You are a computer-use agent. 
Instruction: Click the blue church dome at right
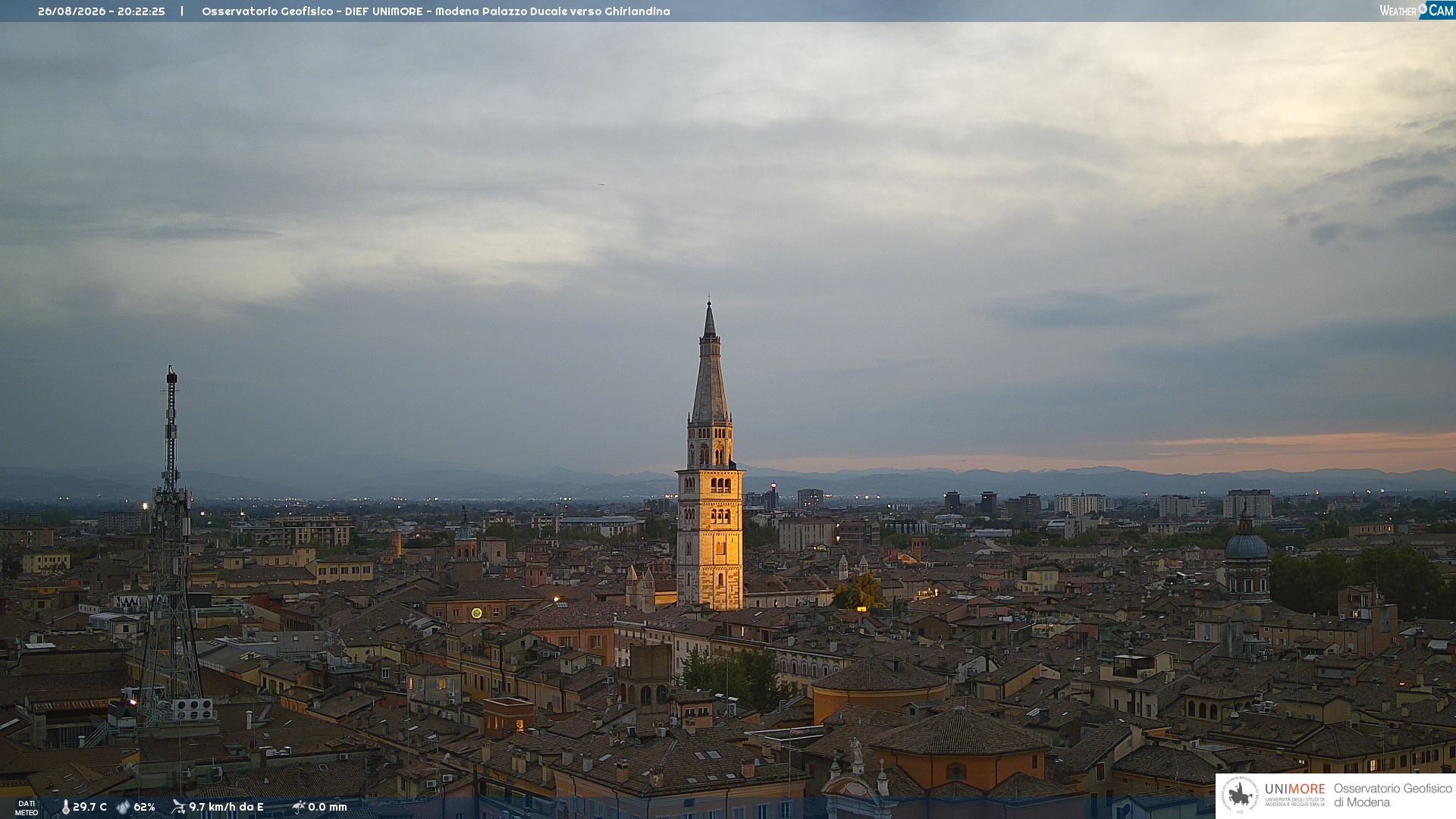click(1247, 546)
